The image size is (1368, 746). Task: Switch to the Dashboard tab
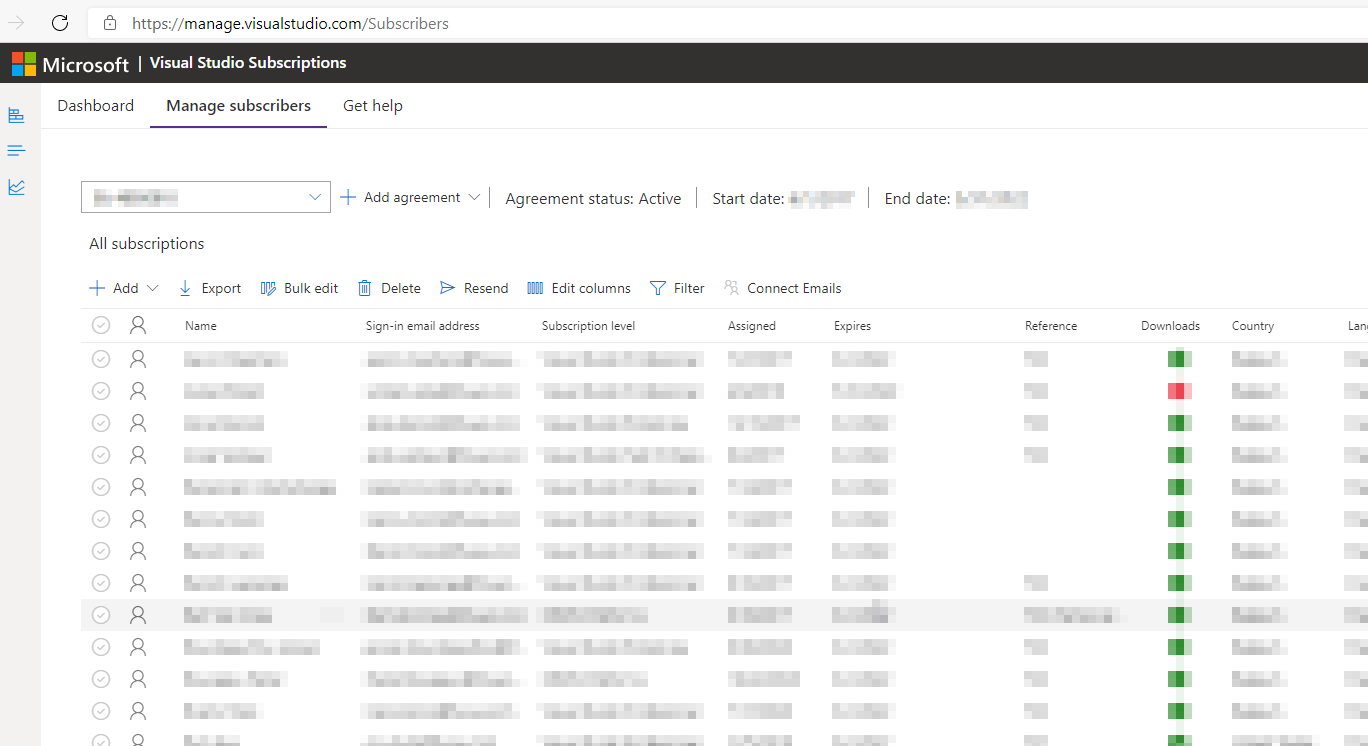96,106
